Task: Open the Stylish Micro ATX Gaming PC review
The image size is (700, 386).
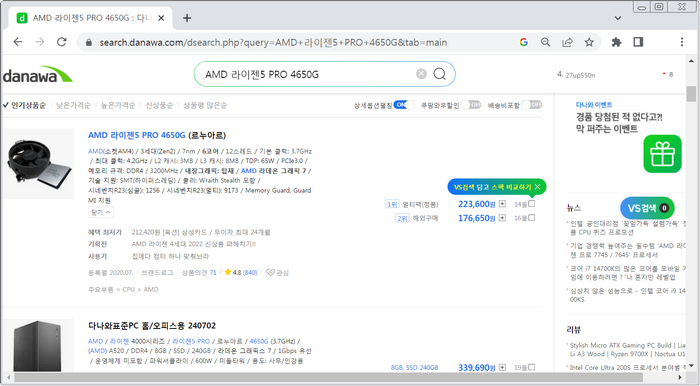Action: coord(627,349)
